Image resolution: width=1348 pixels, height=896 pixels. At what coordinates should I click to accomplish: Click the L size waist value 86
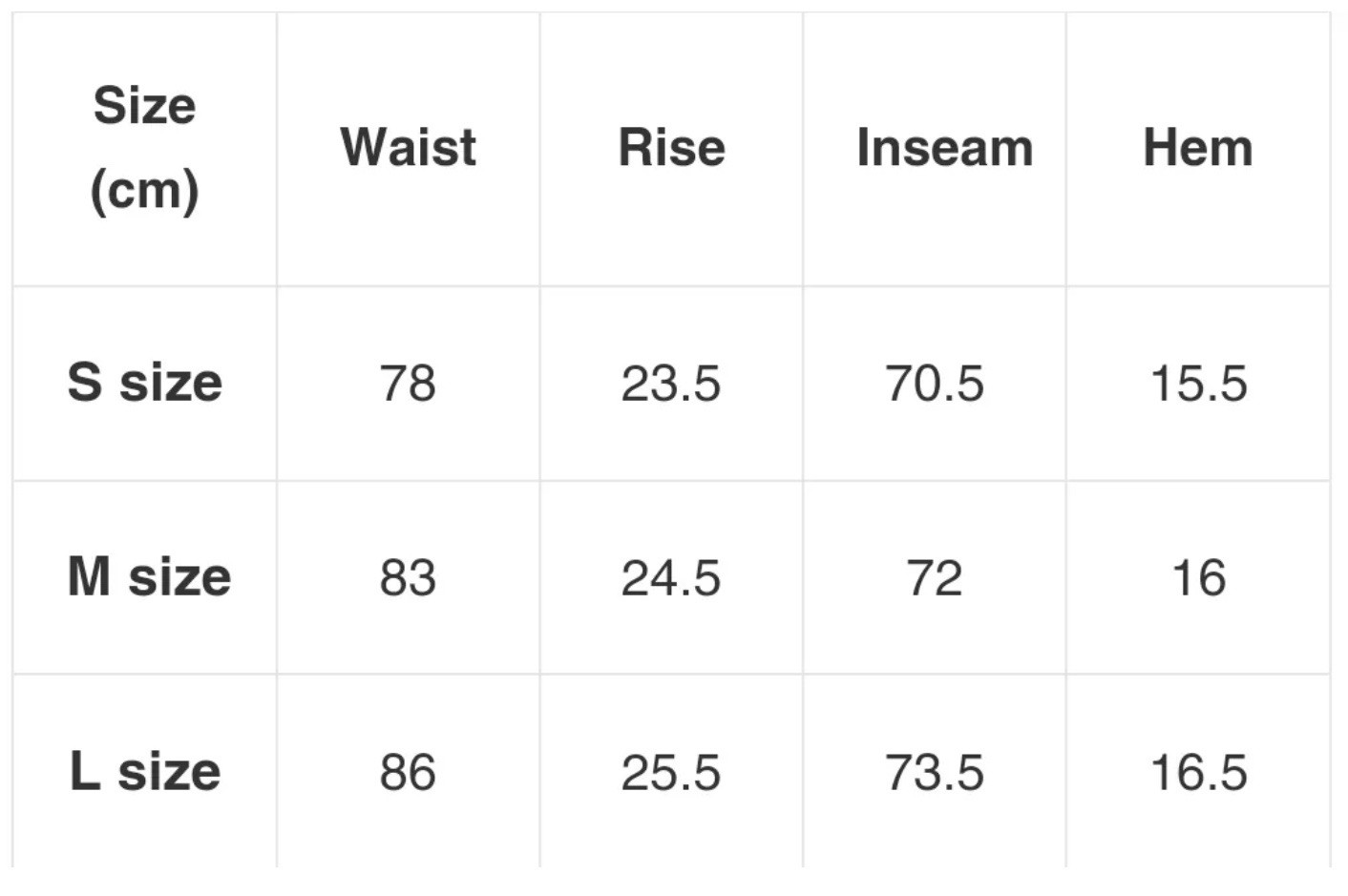point(408,773)
